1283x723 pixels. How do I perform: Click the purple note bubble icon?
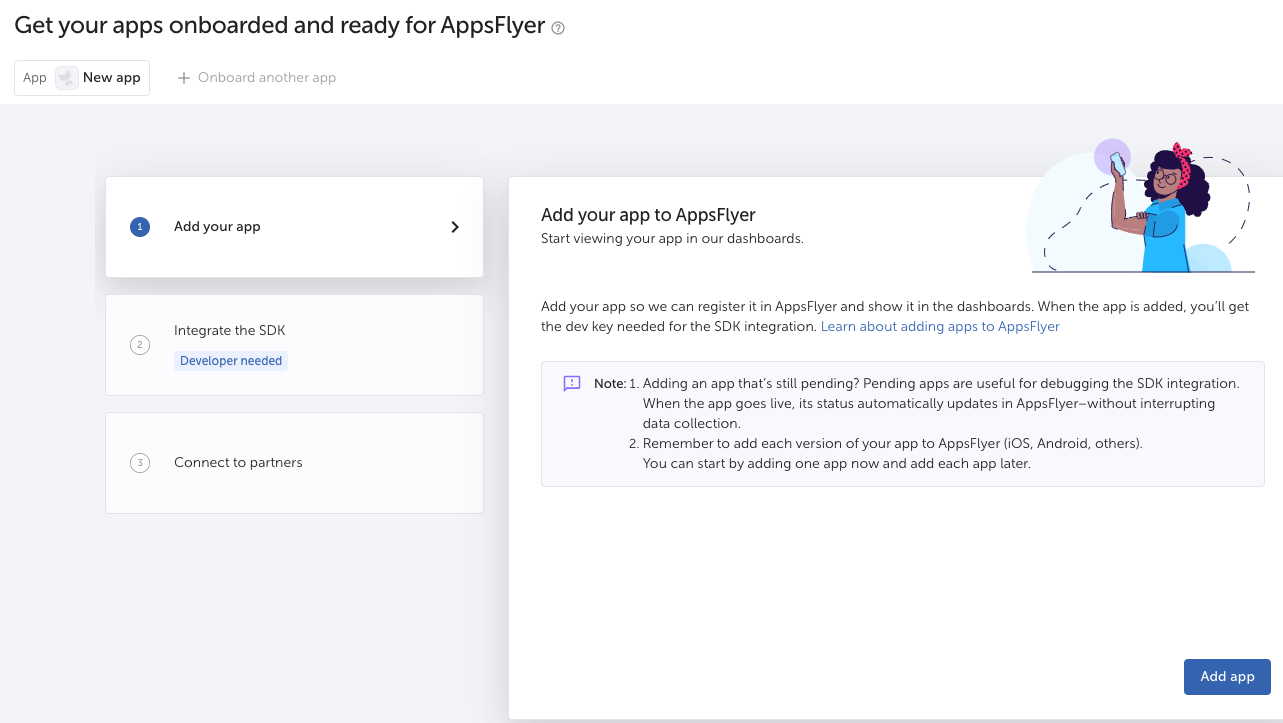tap(572, 384)
